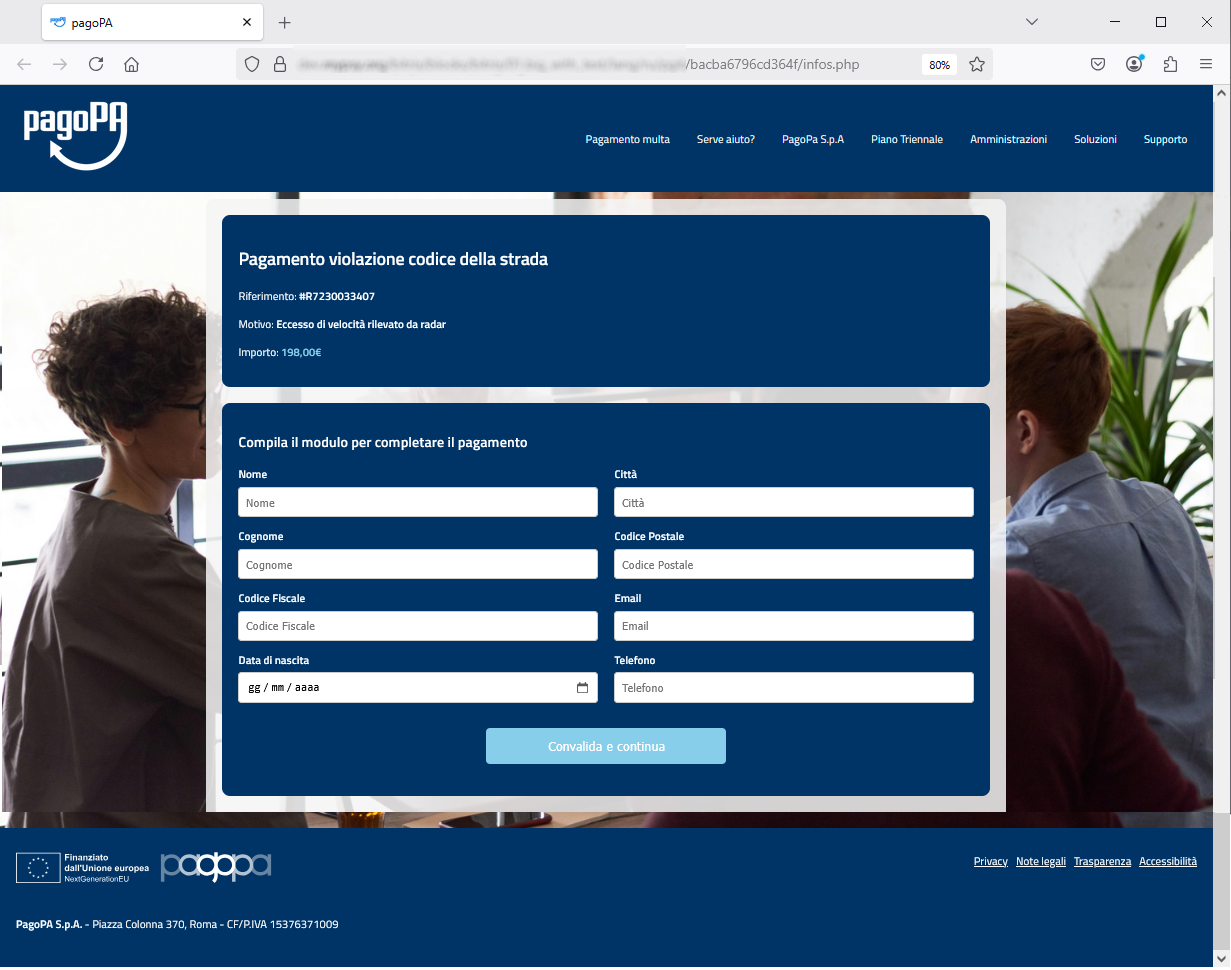Open Serve aiuto? menu item
1231x970 pixels.
726,139
